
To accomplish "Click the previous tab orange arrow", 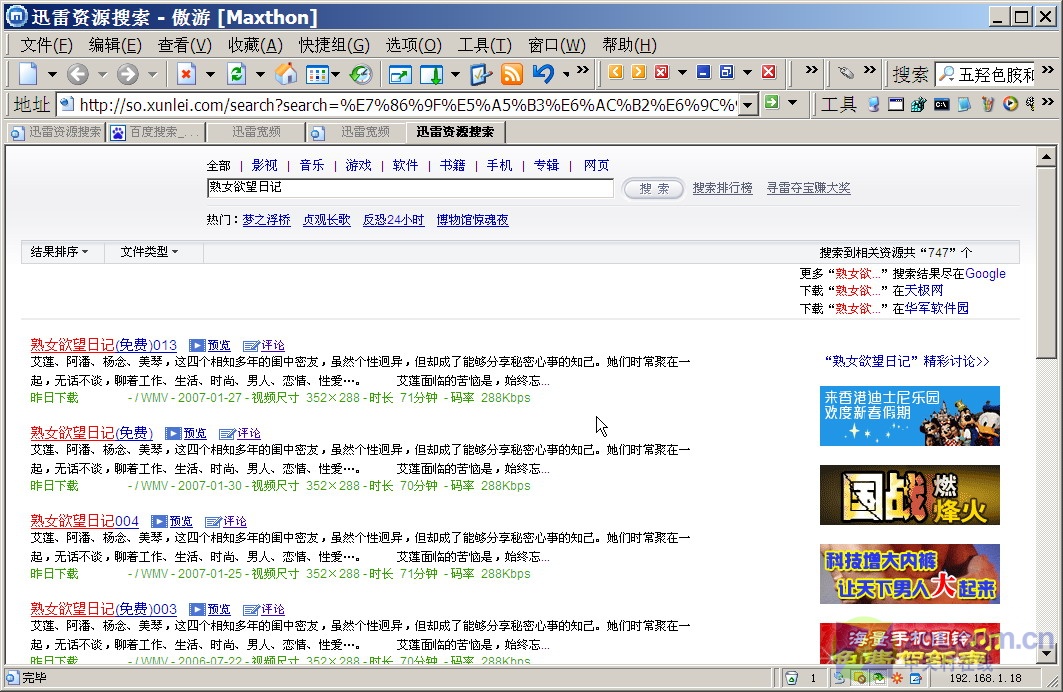I will 616,72.
